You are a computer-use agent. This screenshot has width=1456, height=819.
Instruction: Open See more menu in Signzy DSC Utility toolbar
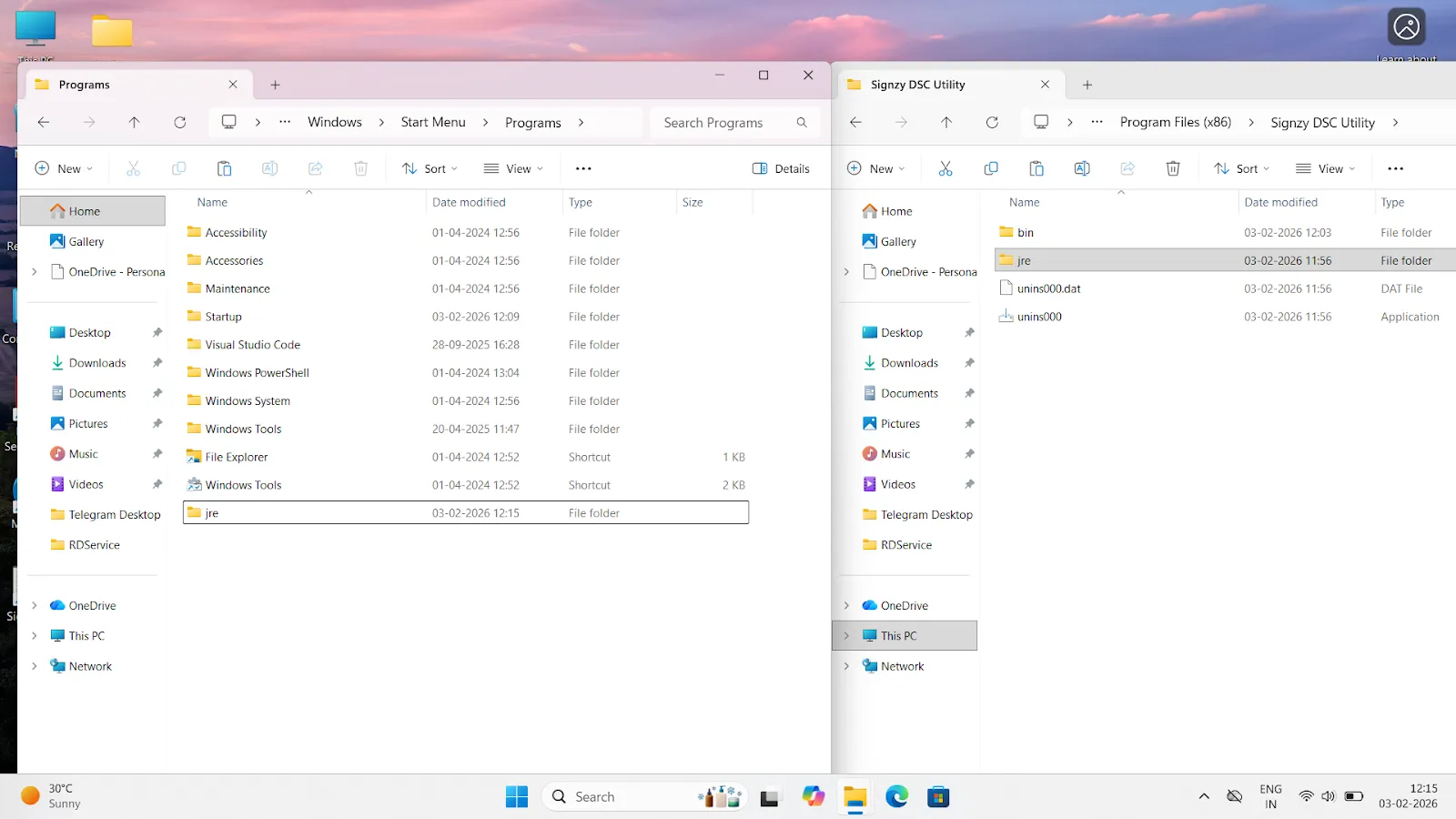1395,168
